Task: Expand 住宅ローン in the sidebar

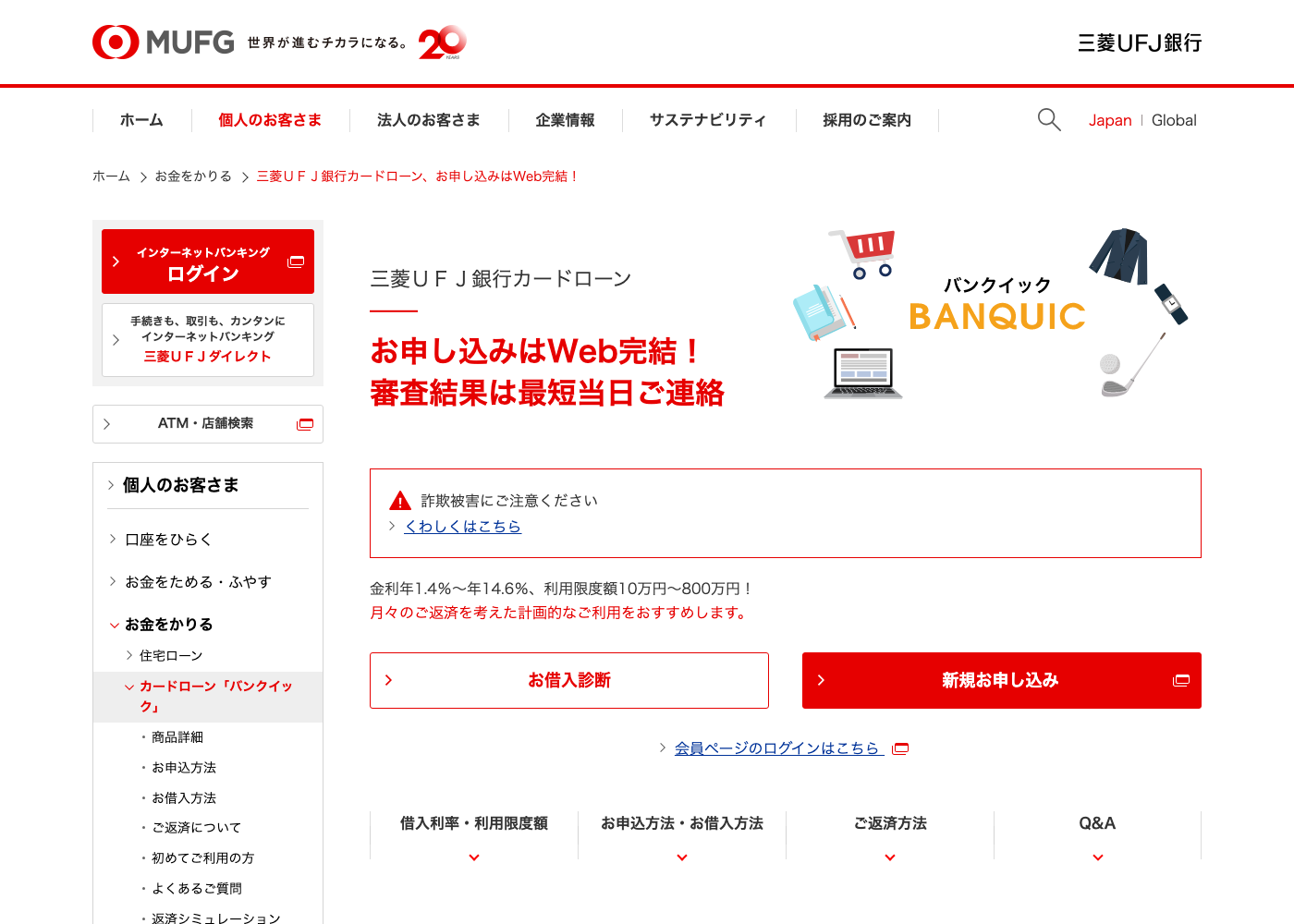Action: coord(170,655)
